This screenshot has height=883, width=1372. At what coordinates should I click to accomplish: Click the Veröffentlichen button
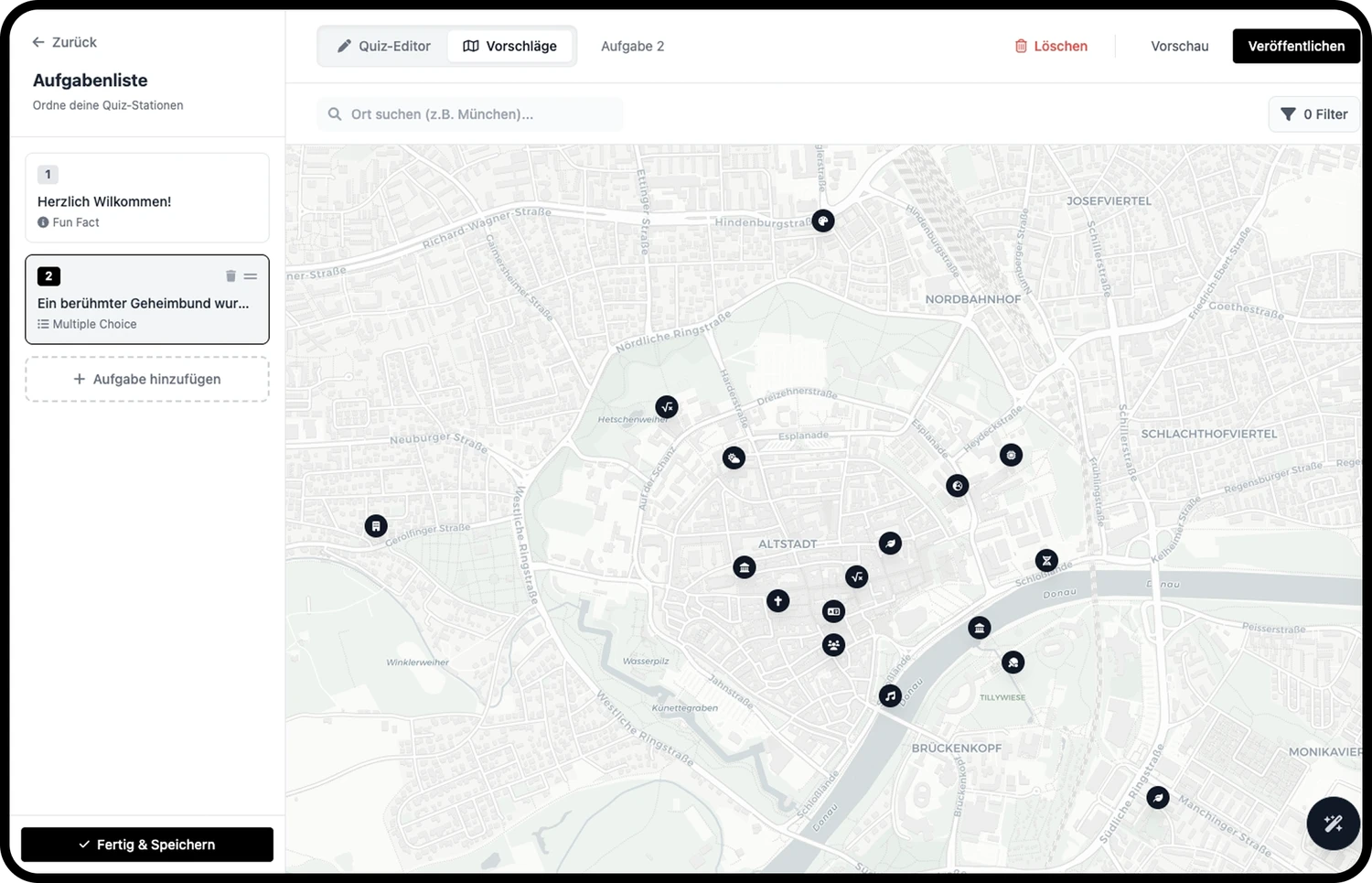(1296, 46)
